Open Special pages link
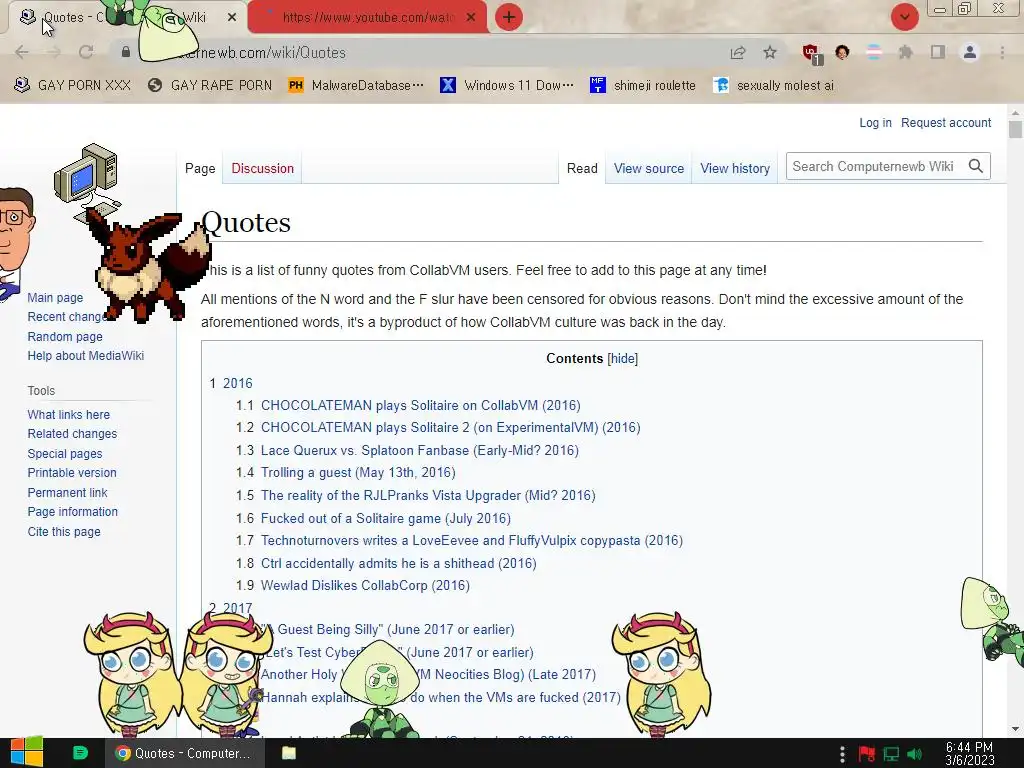 click(65, 454)
